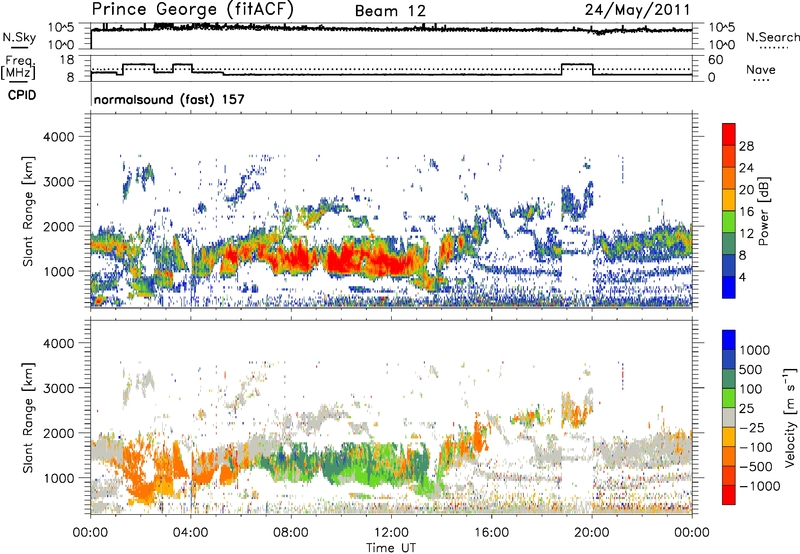
Task: Click the 'Prince George (fitACF)' title text
Action: [x=192, y=10]
